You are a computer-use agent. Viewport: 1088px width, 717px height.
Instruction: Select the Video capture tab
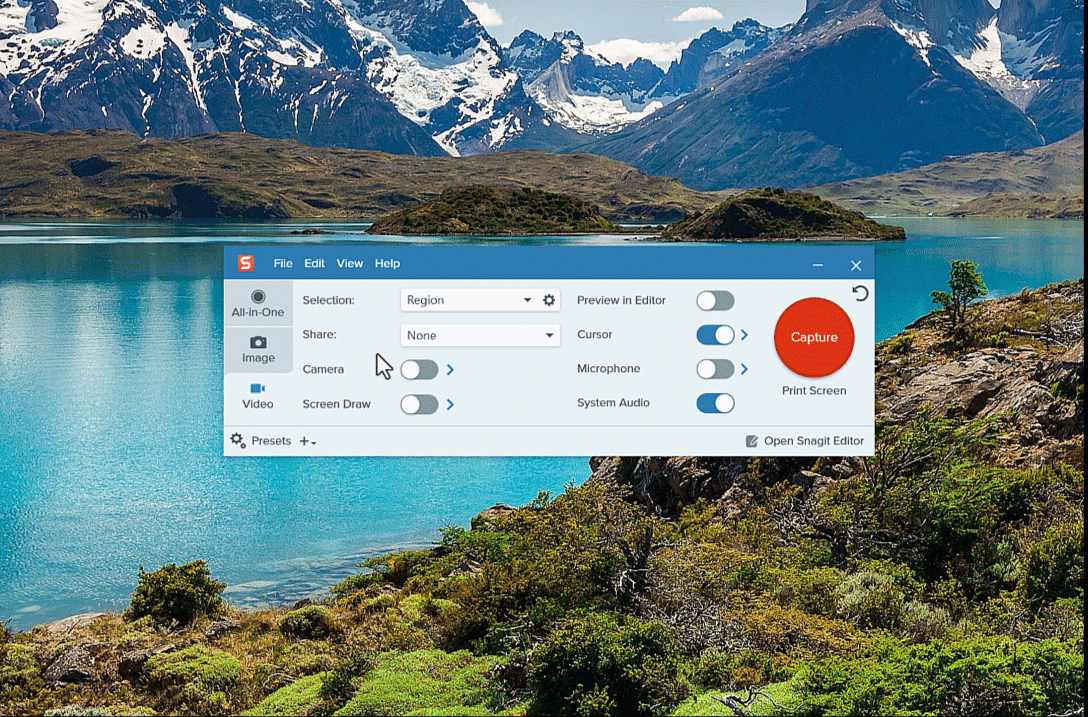point(258,396)
